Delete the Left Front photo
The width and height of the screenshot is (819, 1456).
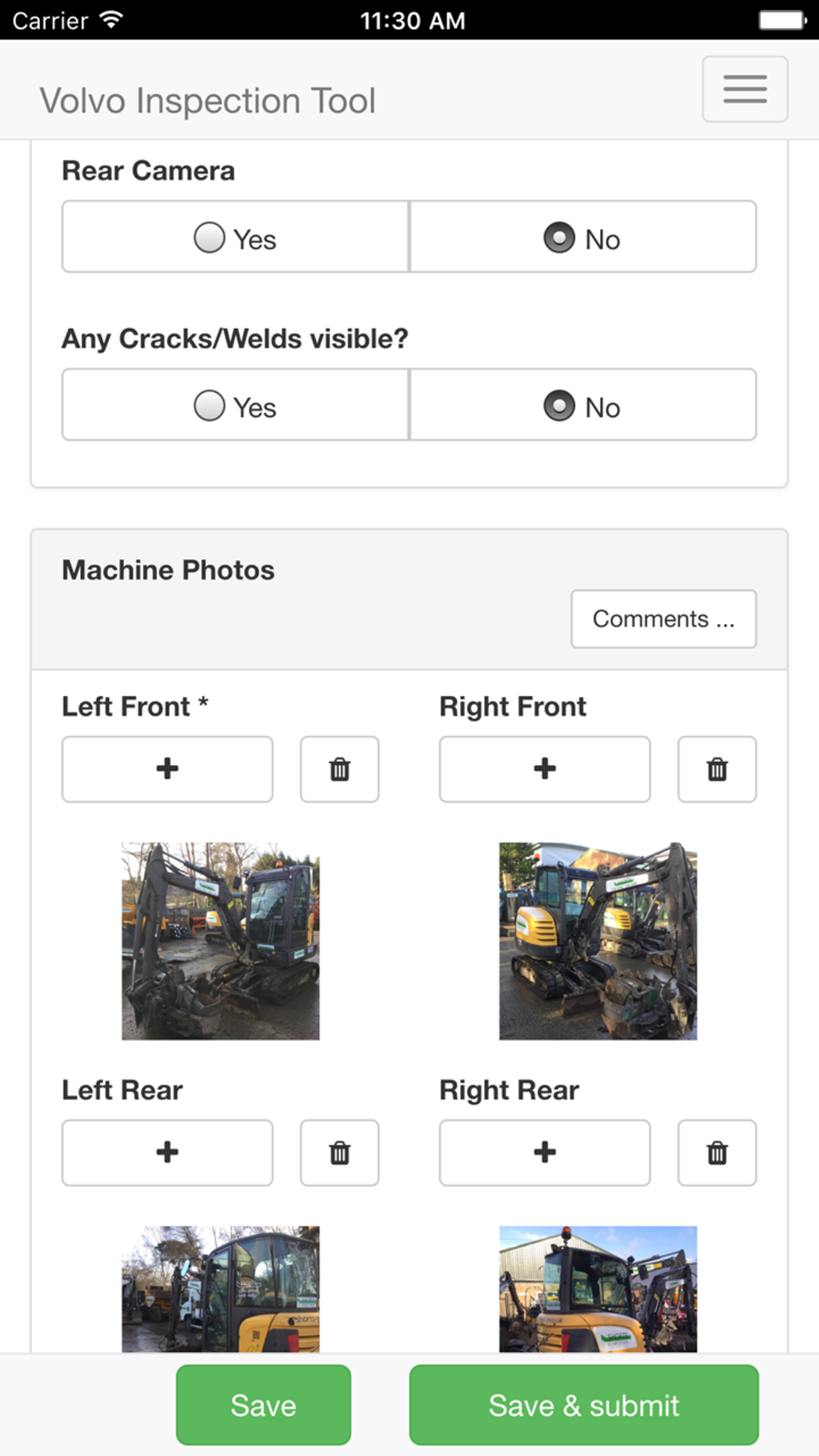pyautogui.click(x=340, y=769)
